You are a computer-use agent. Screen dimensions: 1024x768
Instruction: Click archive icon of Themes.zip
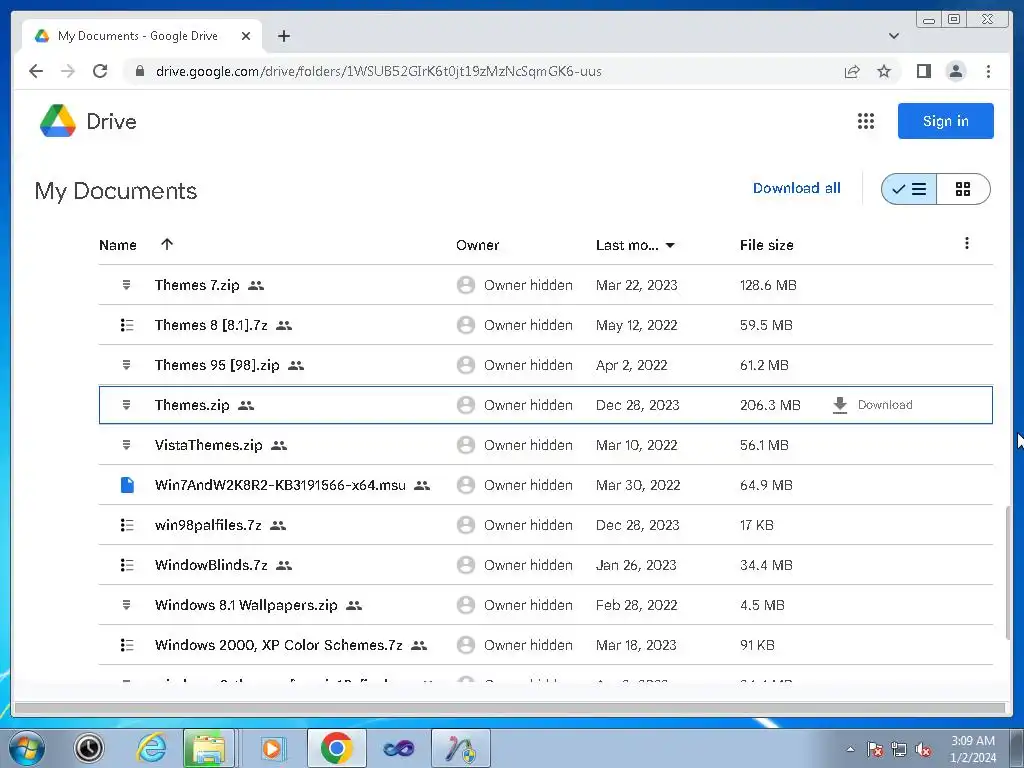click(x=127, y=405)
